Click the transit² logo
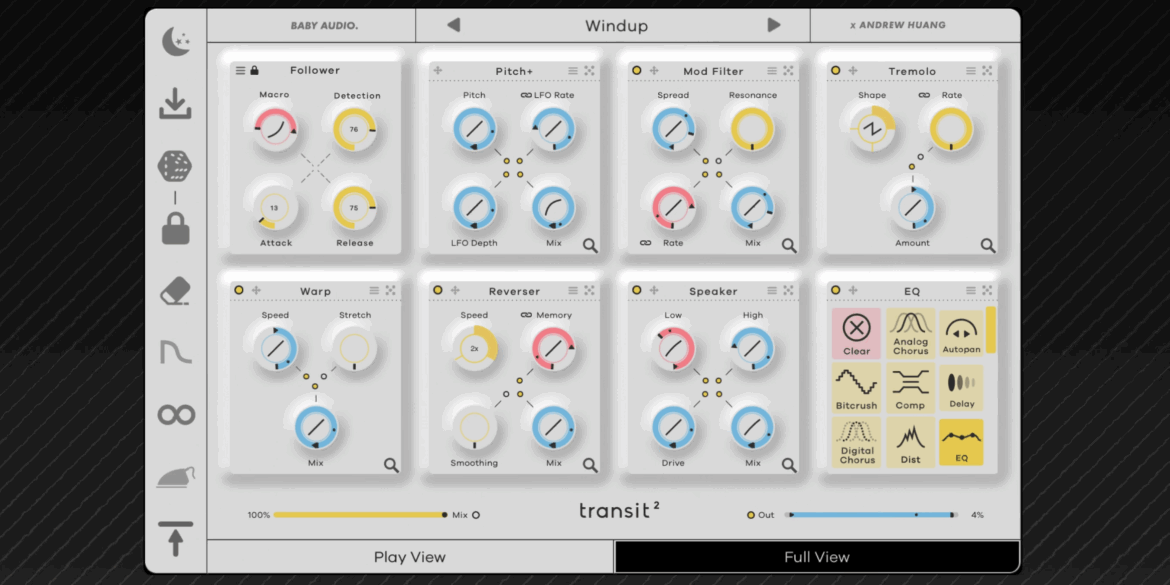Image resolution: width=1170 pixels, height=585 pixels. click(618, 510)
